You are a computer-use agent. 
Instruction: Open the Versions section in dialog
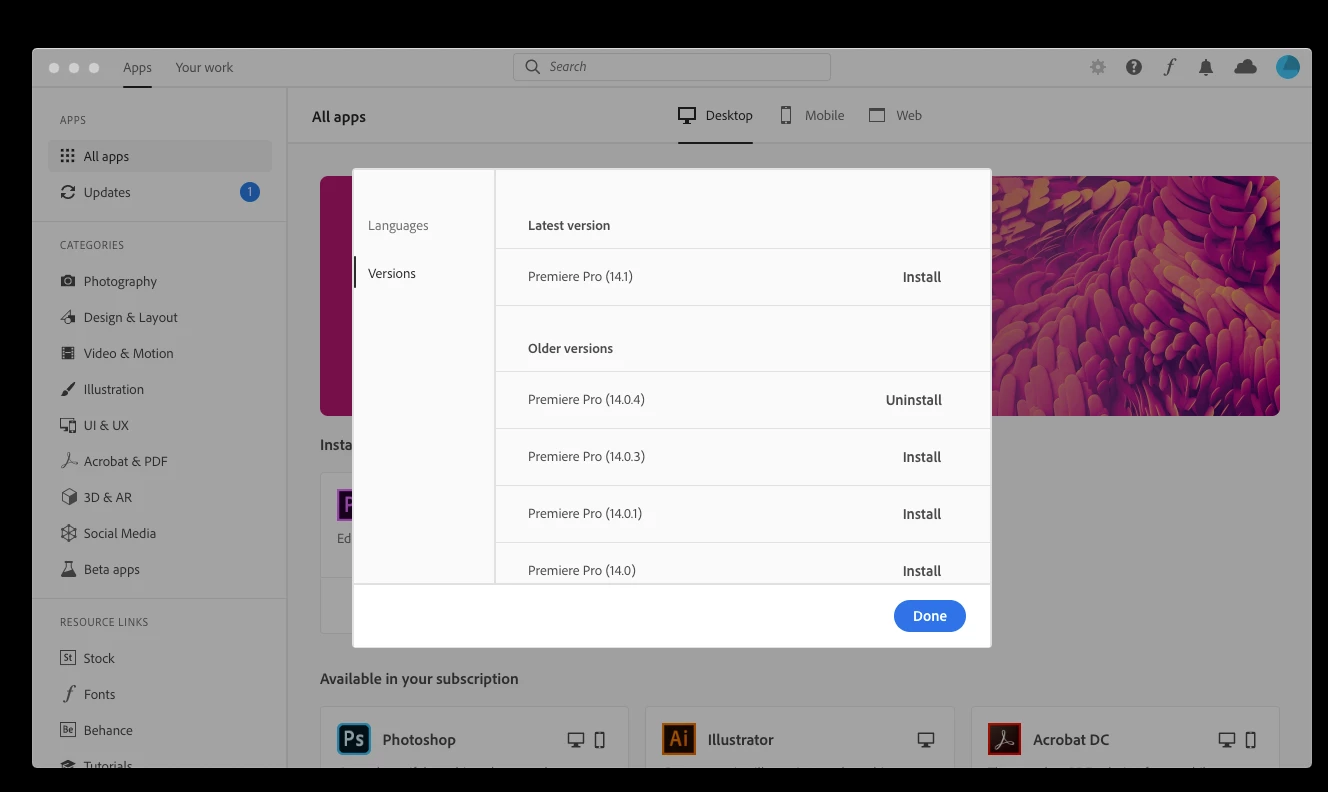tap(392, 273)
